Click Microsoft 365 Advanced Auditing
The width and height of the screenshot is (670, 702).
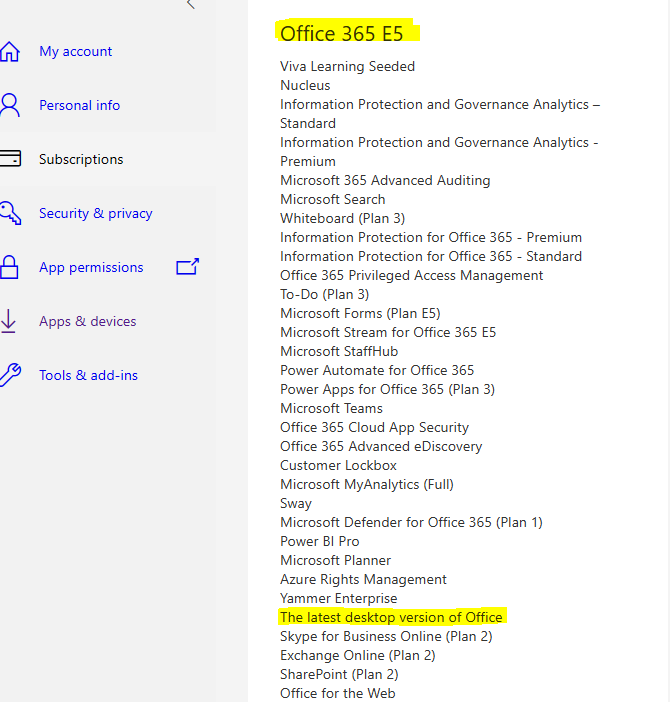[385, 180]
